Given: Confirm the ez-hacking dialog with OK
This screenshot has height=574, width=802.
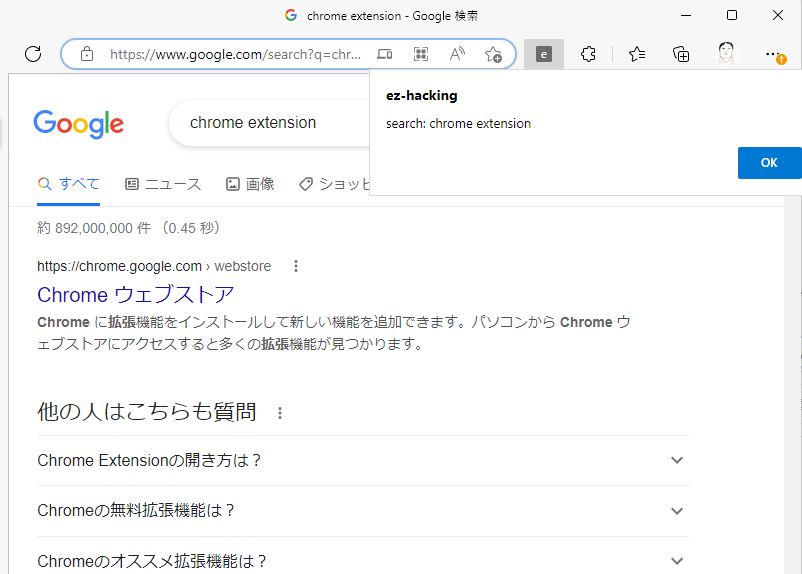Looking at the screenshot, I should pyautogui.click(x=769, y=163).
